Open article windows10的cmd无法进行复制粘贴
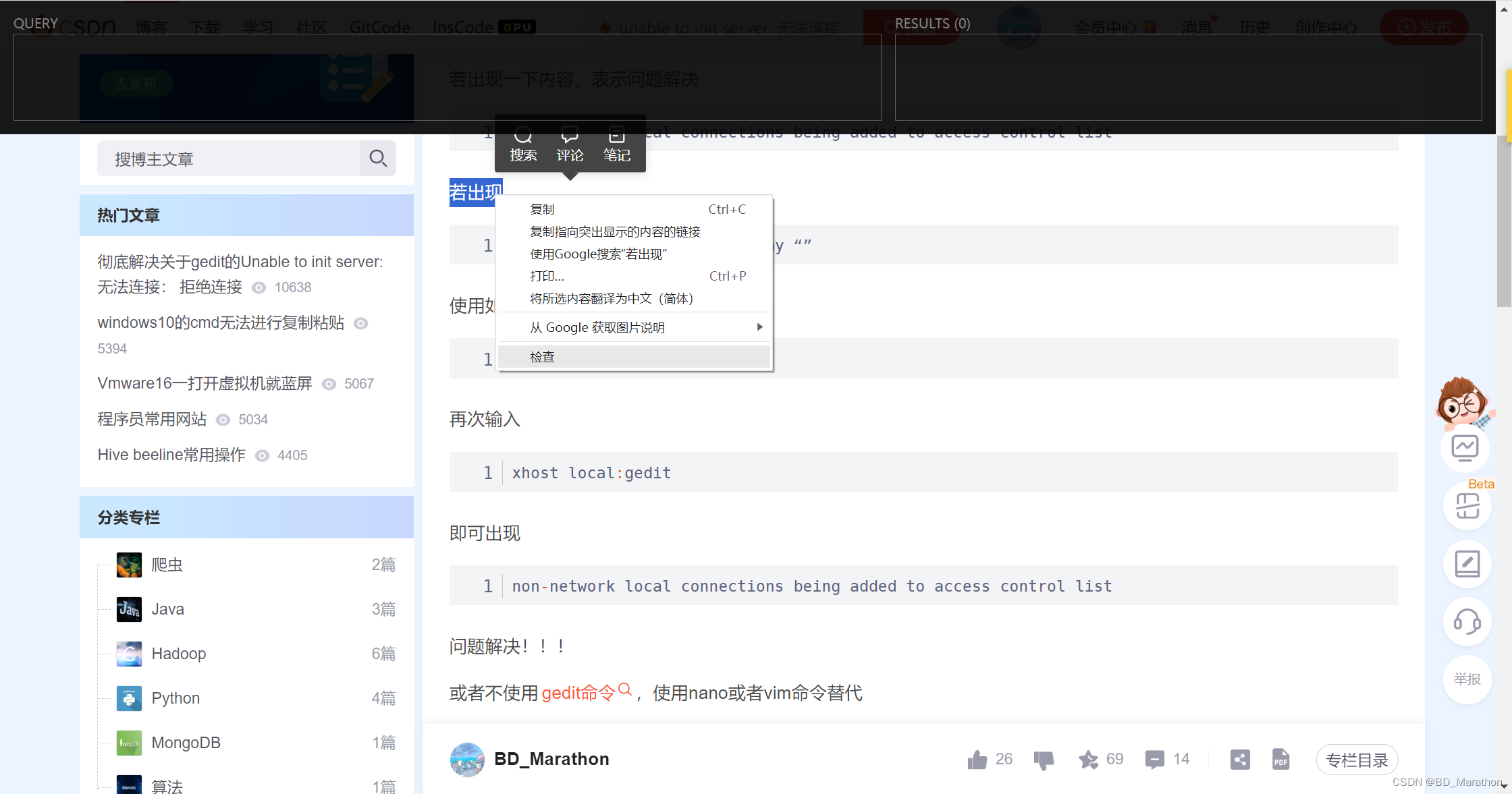This screenshot has height=794, width=1512. point(221,322)
